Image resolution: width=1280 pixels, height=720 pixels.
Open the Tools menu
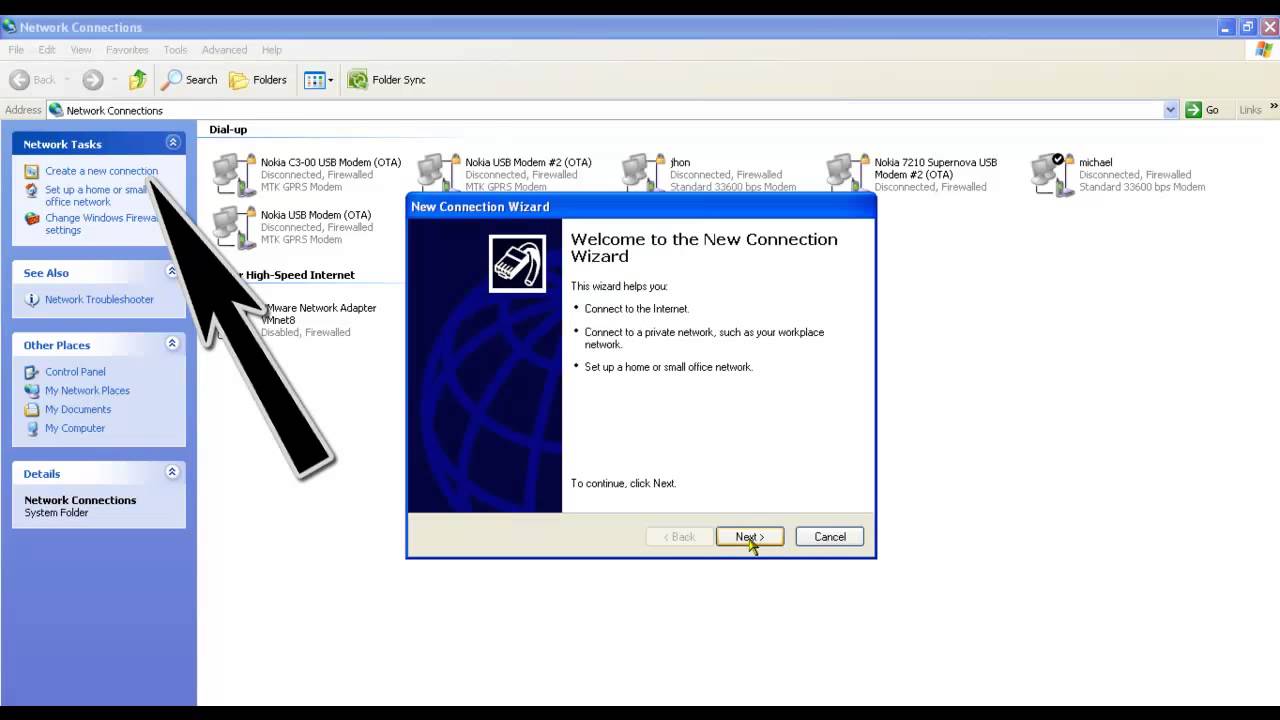point(175,50)
